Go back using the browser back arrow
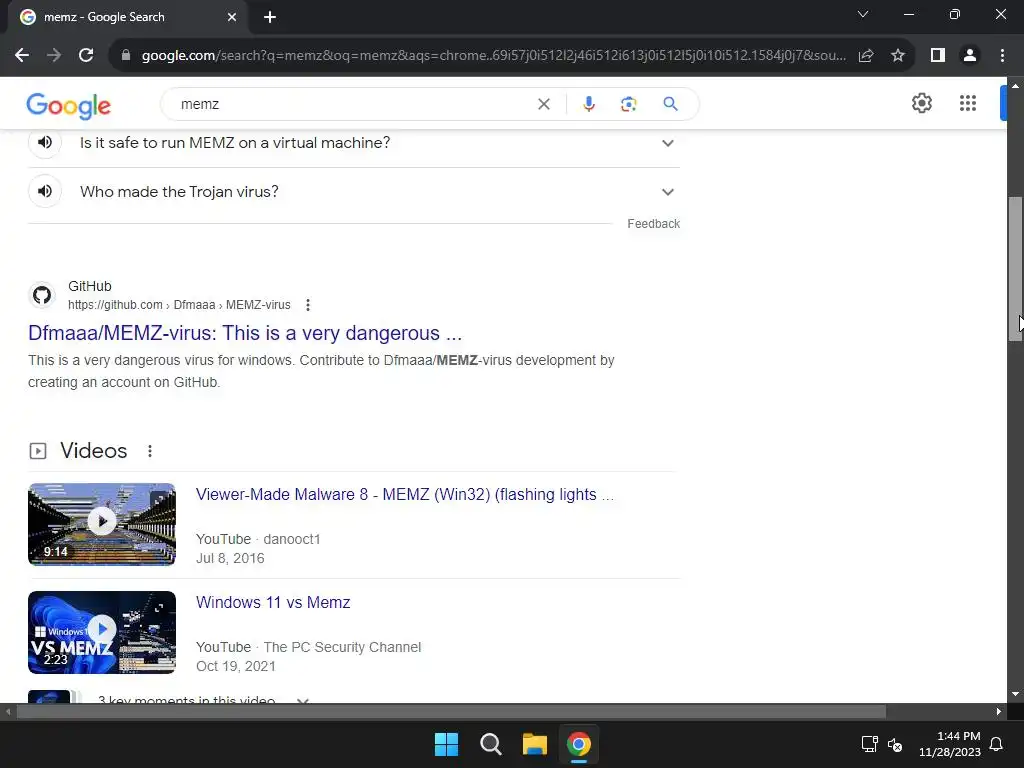Screen dimensions: 1024x768 pyautogui.click(x=22, y=56)
